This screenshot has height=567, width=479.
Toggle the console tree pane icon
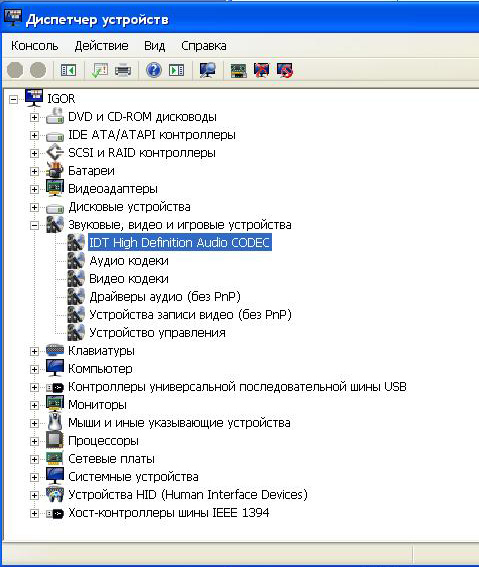point(68,70)
